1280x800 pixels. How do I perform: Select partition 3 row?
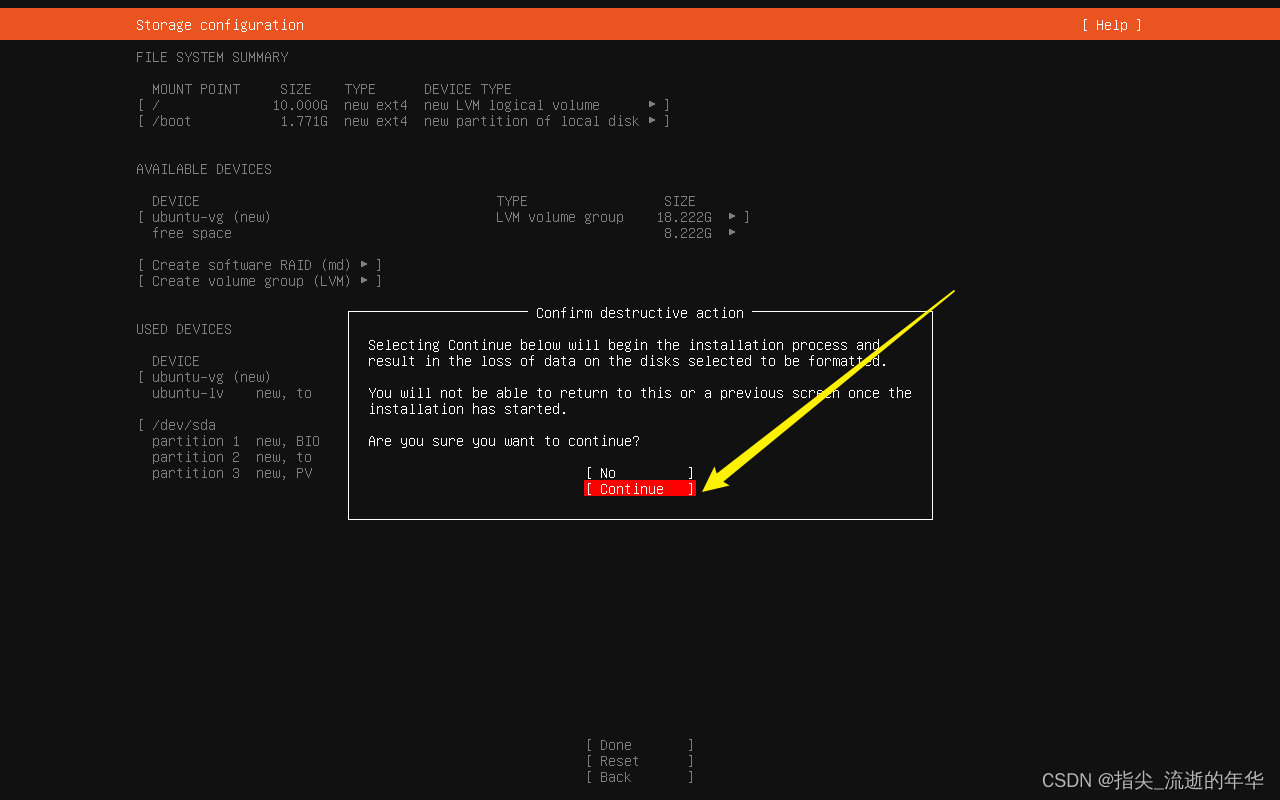(231, 473)
